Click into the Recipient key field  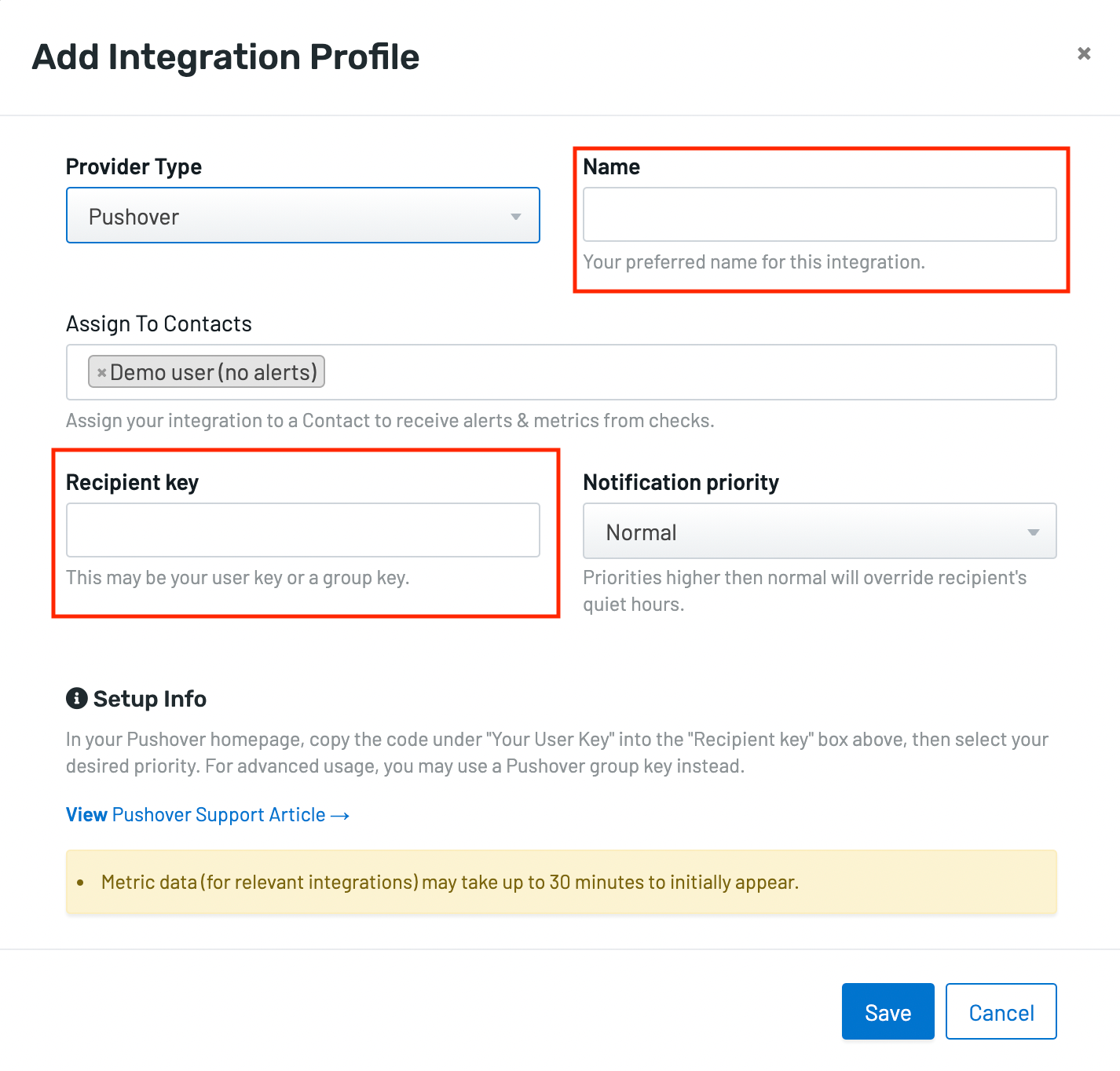[303, 530]
